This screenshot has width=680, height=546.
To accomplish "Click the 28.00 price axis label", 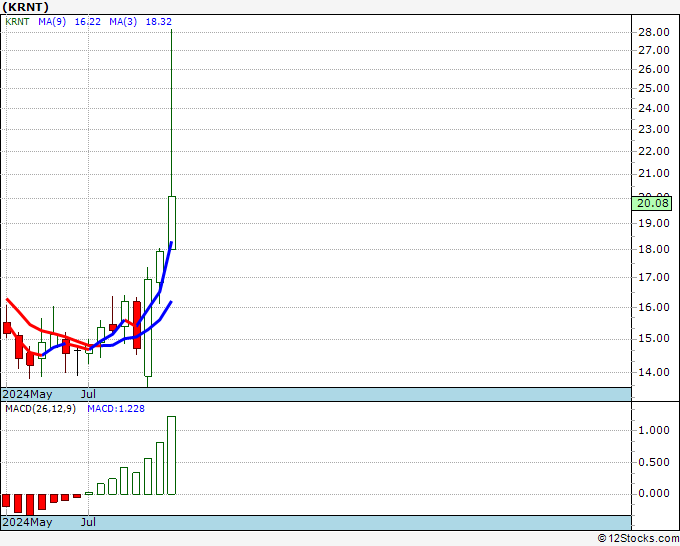I will [654, 32].
